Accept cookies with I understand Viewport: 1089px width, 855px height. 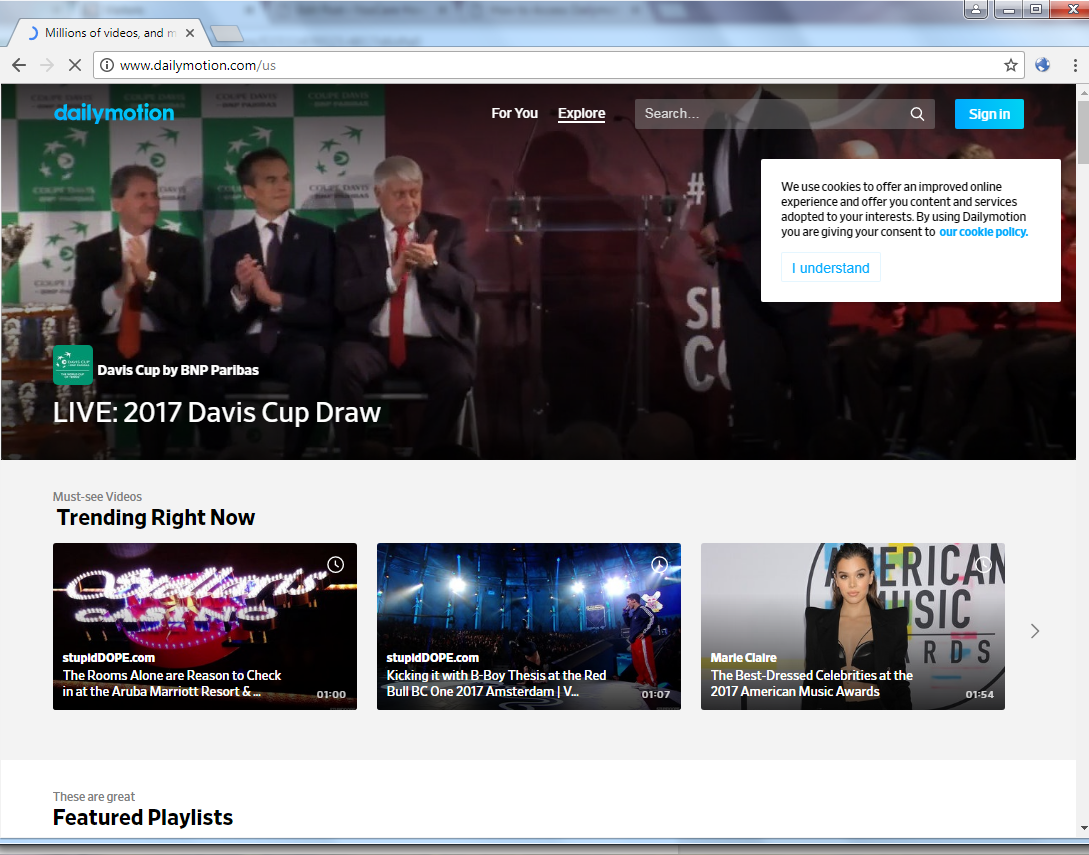831,267
